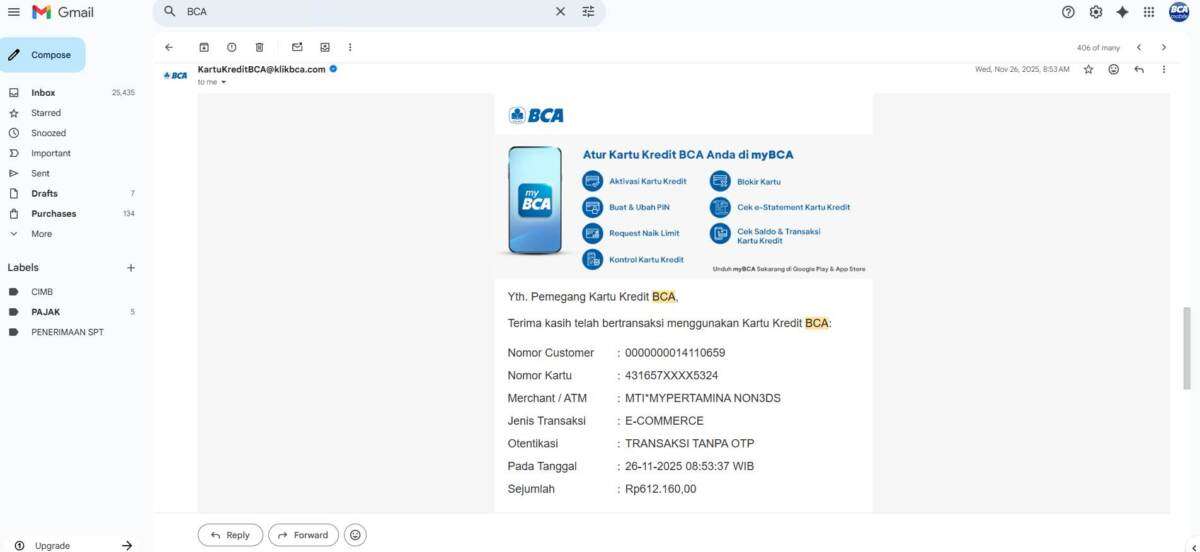Open Gmail support help icon

pyautogui.click(x=1068, y=12)
